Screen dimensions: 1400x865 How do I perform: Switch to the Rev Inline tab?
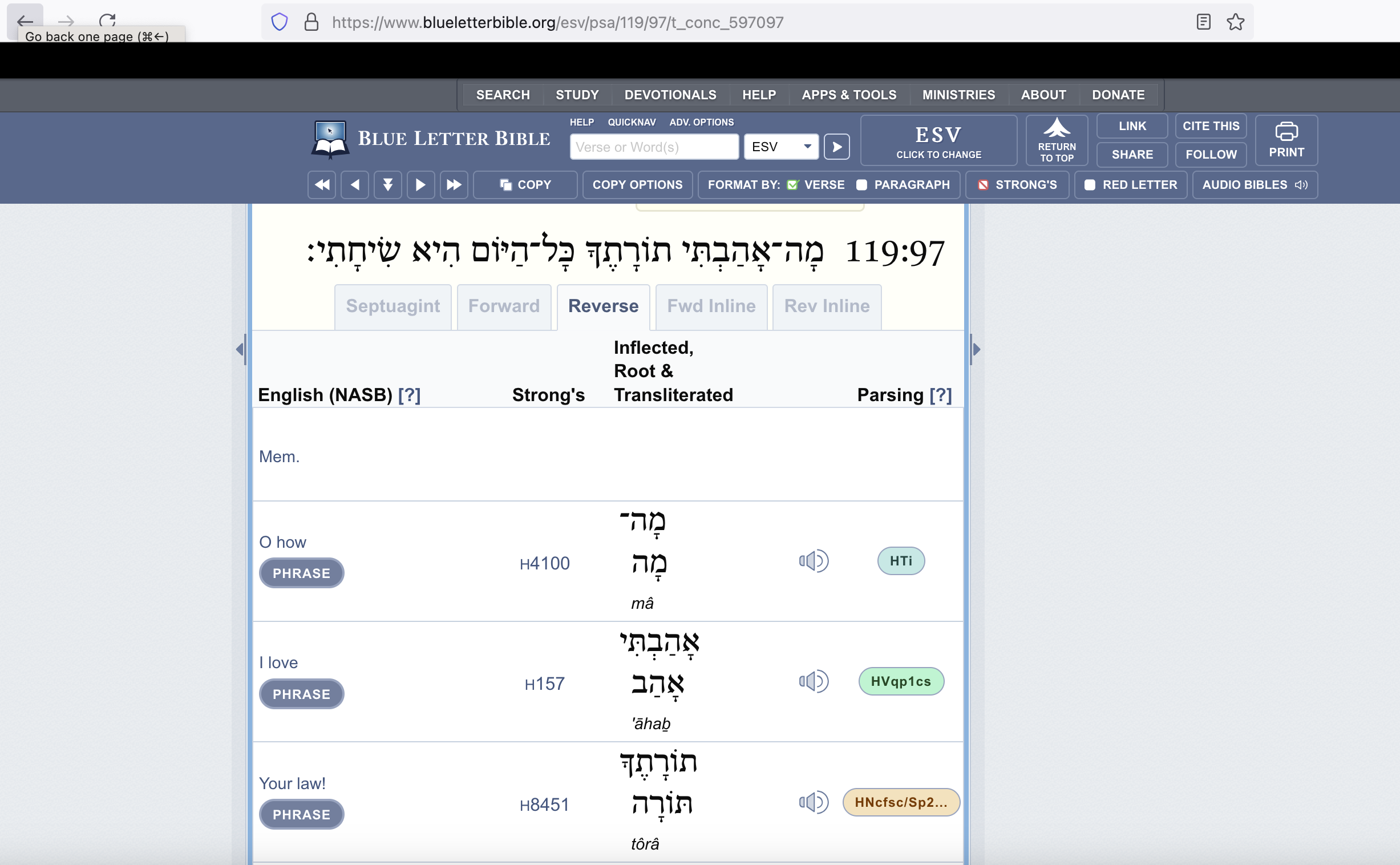pos(827,306)
